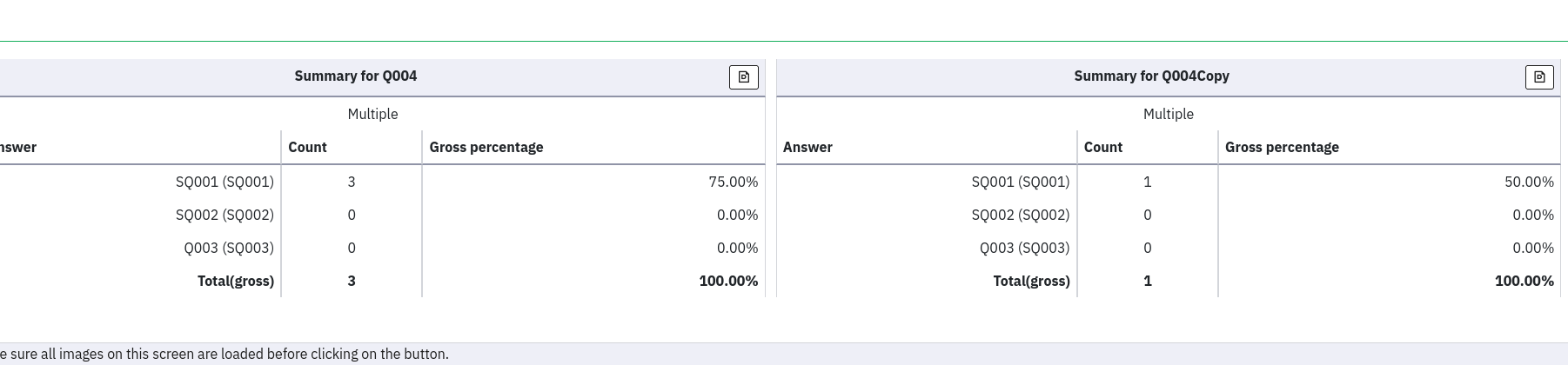Click the SQ001 (SQ001) answer in Q004Copy table
The height and width of the screenshot is (365, 1568).
coord(1020,182)
